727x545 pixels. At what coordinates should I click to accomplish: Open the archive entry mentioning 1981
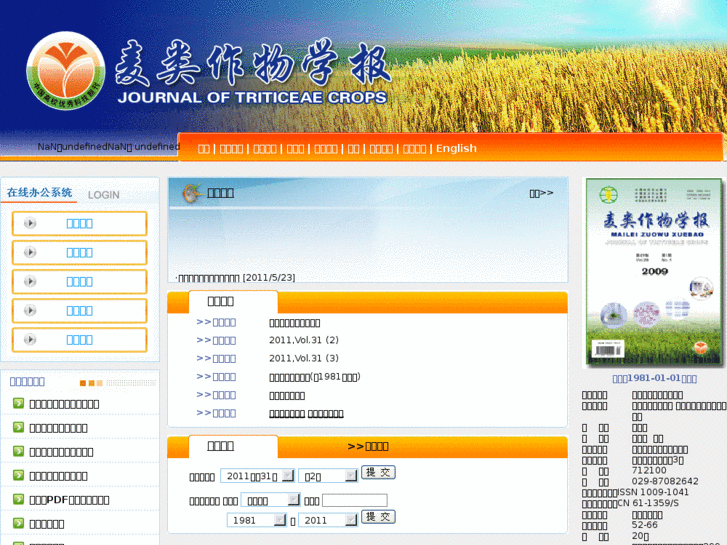point(315,377)
